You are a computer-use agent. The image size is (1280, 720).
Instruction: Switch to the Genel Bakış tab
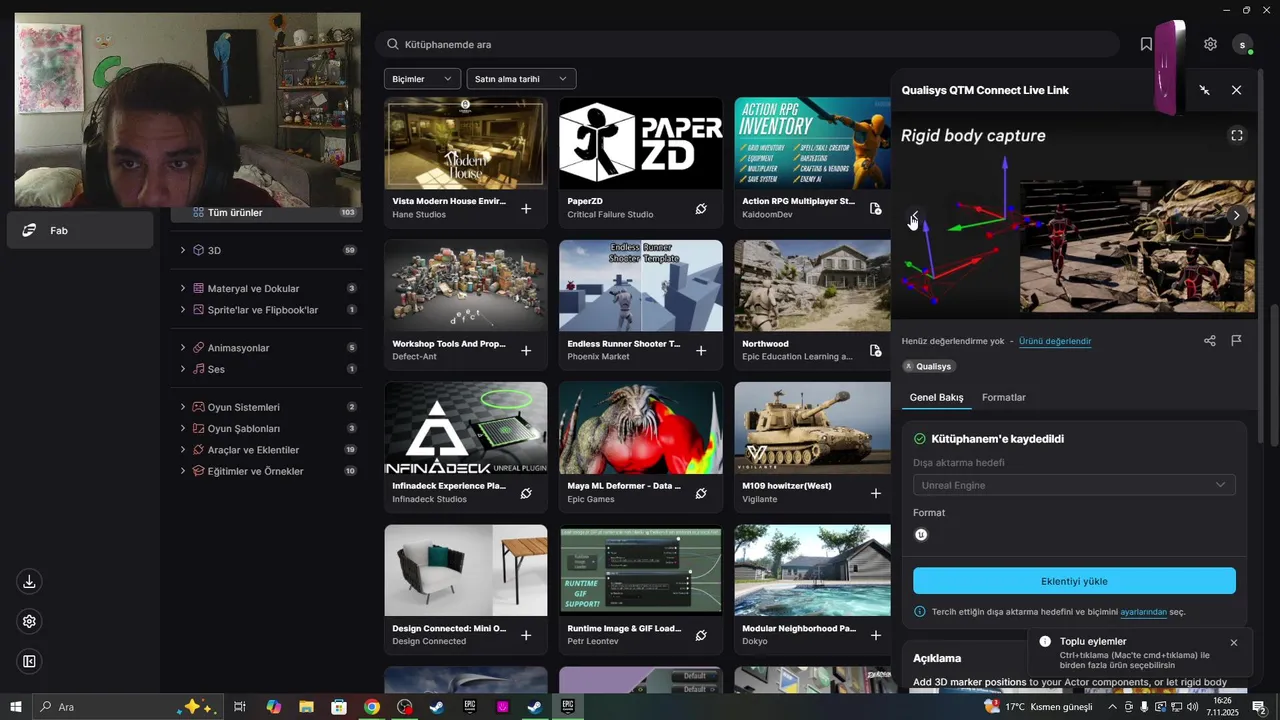[936, 397]
